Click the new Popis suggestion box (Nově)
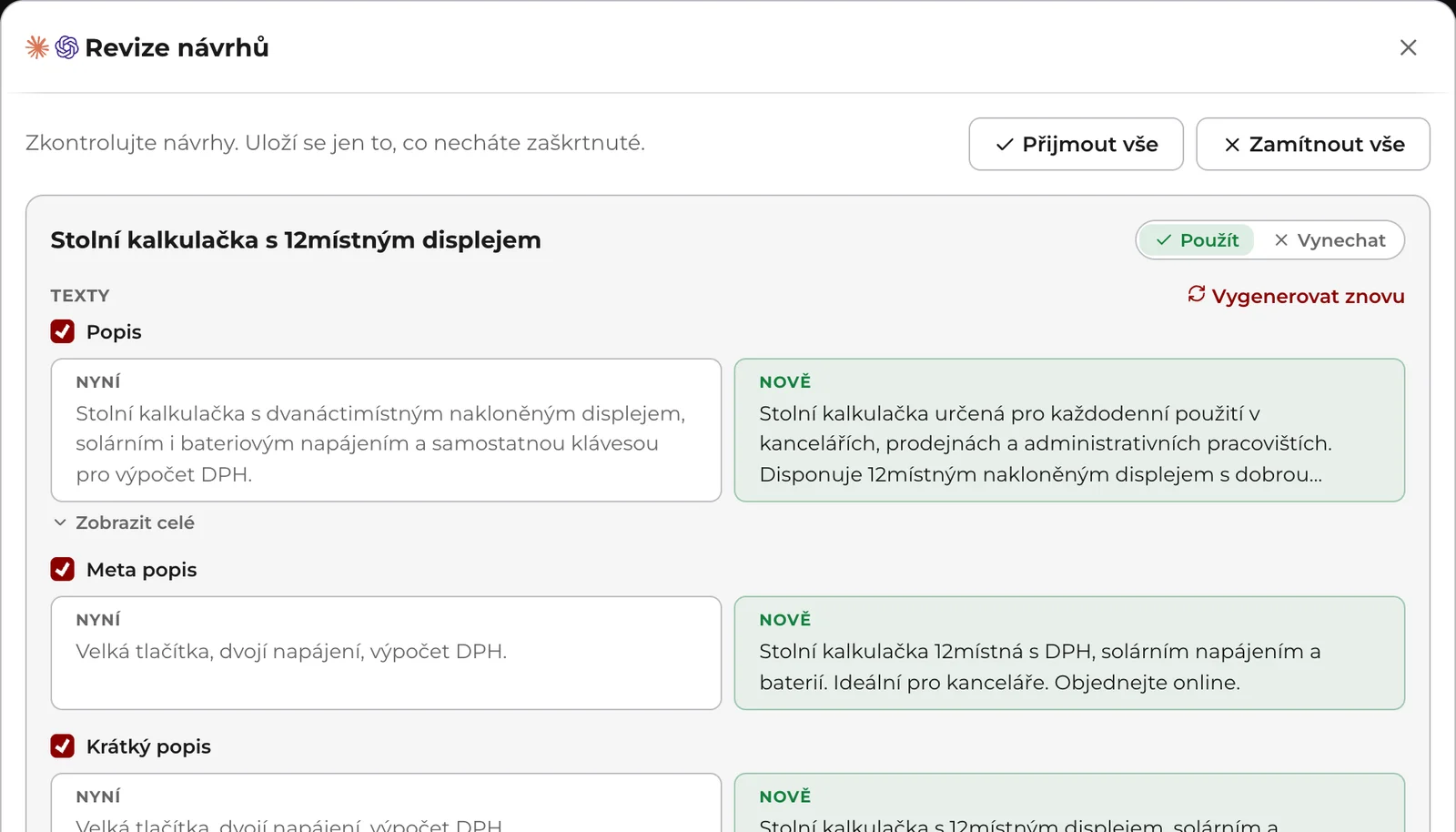 (1069, 430)
